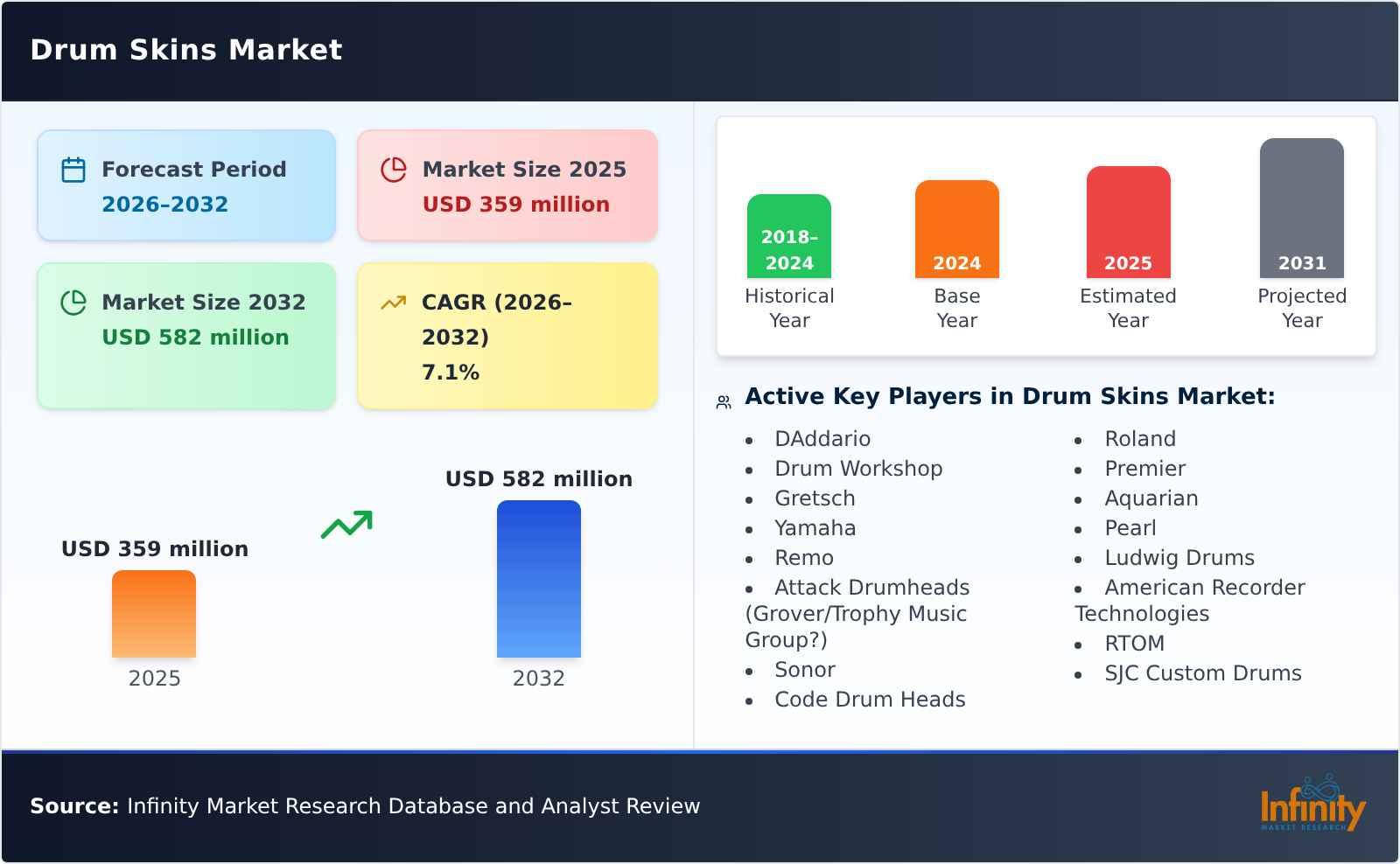This screenshot has height=864, width=1400.
Task: Click the gray 2031 Projected Year bar
Action: point(1301,208)
